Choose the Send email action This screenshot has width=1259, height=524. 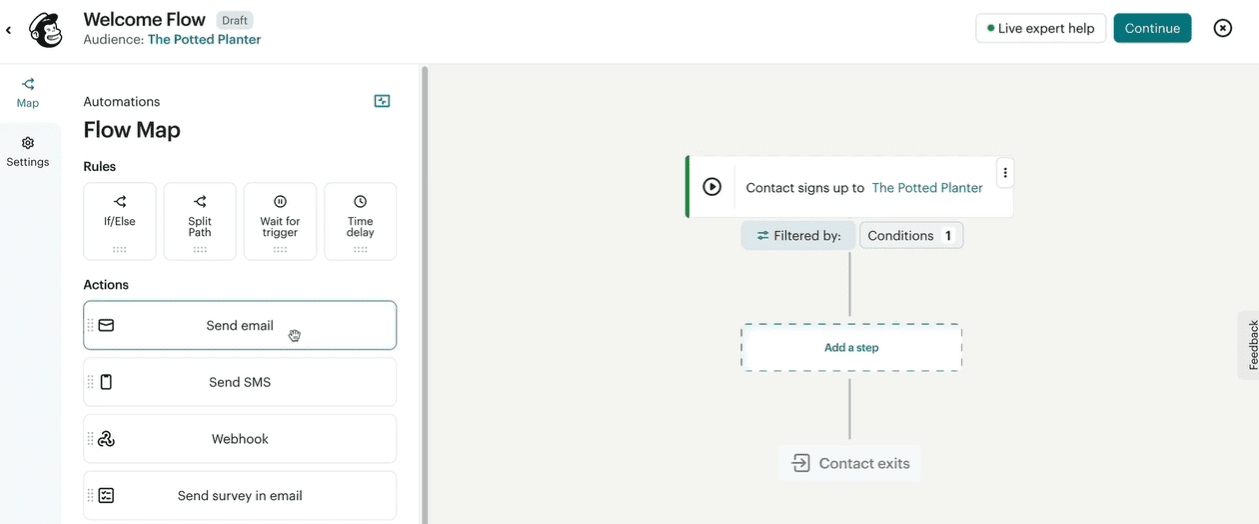[x=240, y=325]
